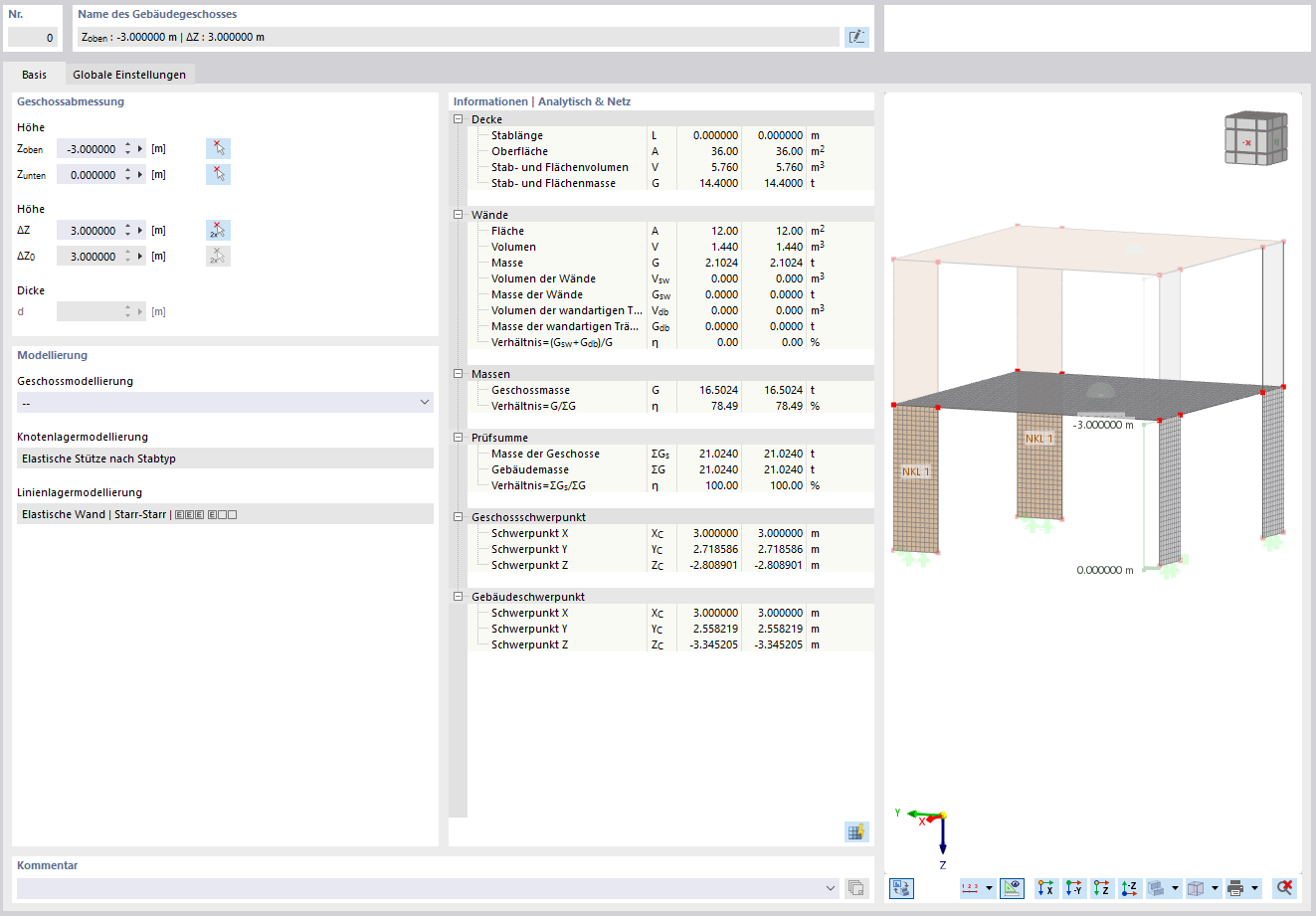The image size is (1316, 916).
Task: Click the reset view magnifier with red X
Action: [x=1285, y=888]
